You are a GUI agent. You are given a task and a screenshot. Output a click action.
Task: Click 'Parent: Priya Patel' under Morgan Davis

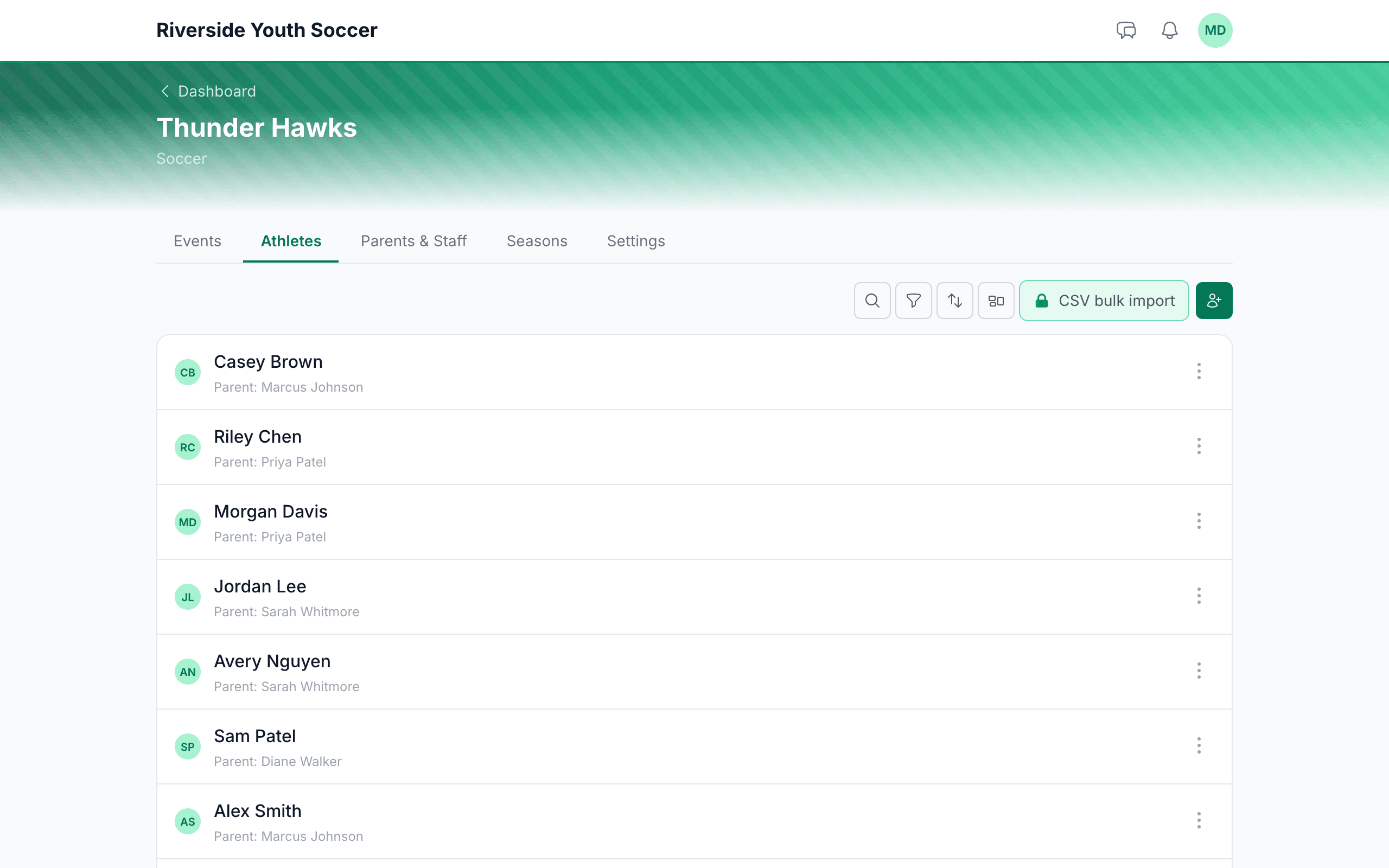click(270, 537)
